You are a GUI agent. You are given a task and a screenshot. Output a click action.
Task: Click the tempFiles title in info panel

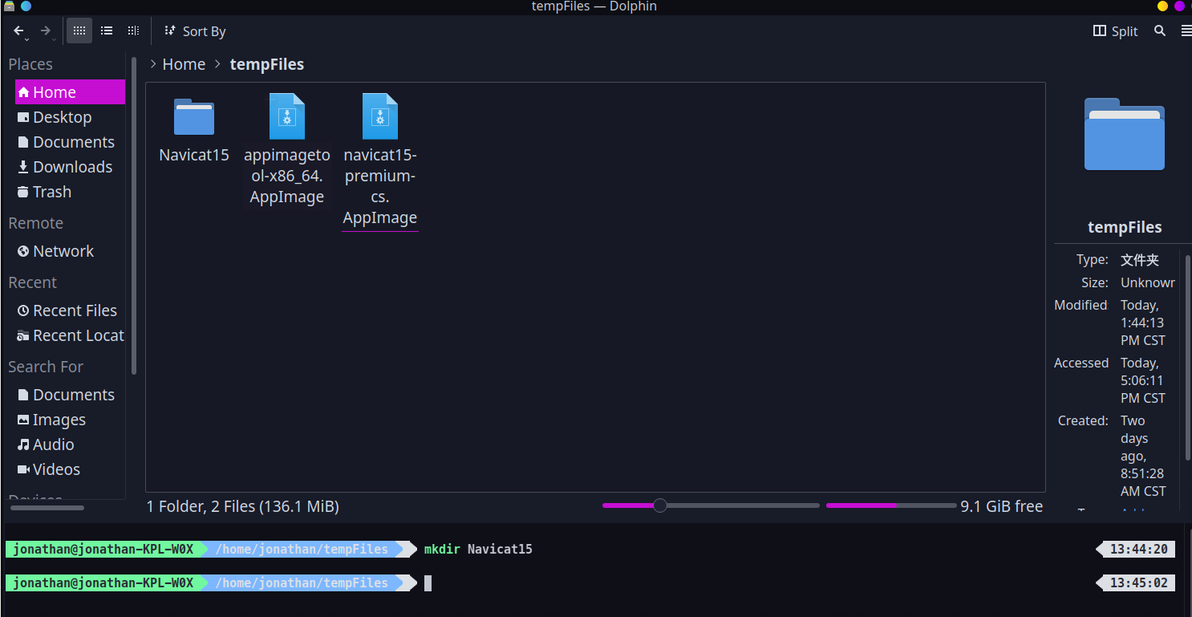pyautogui.click(x=1124, y=226)
